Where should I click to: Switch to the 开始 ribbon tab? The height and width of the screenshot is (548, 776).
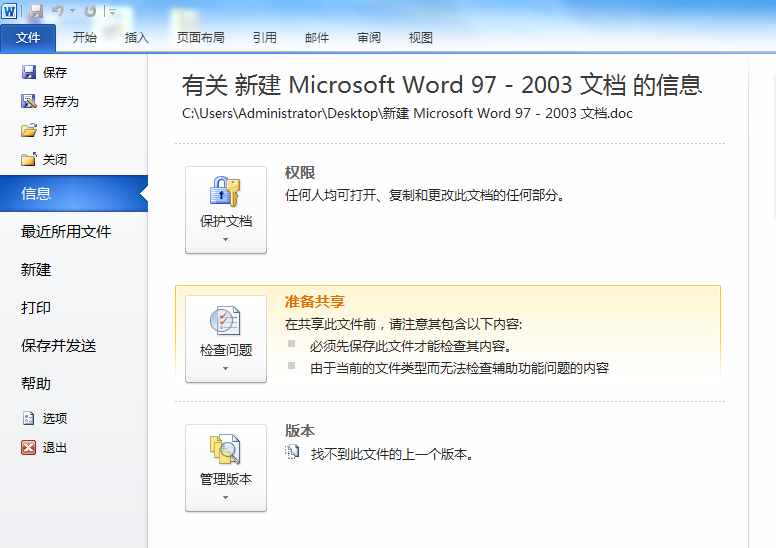coord(85,38)
